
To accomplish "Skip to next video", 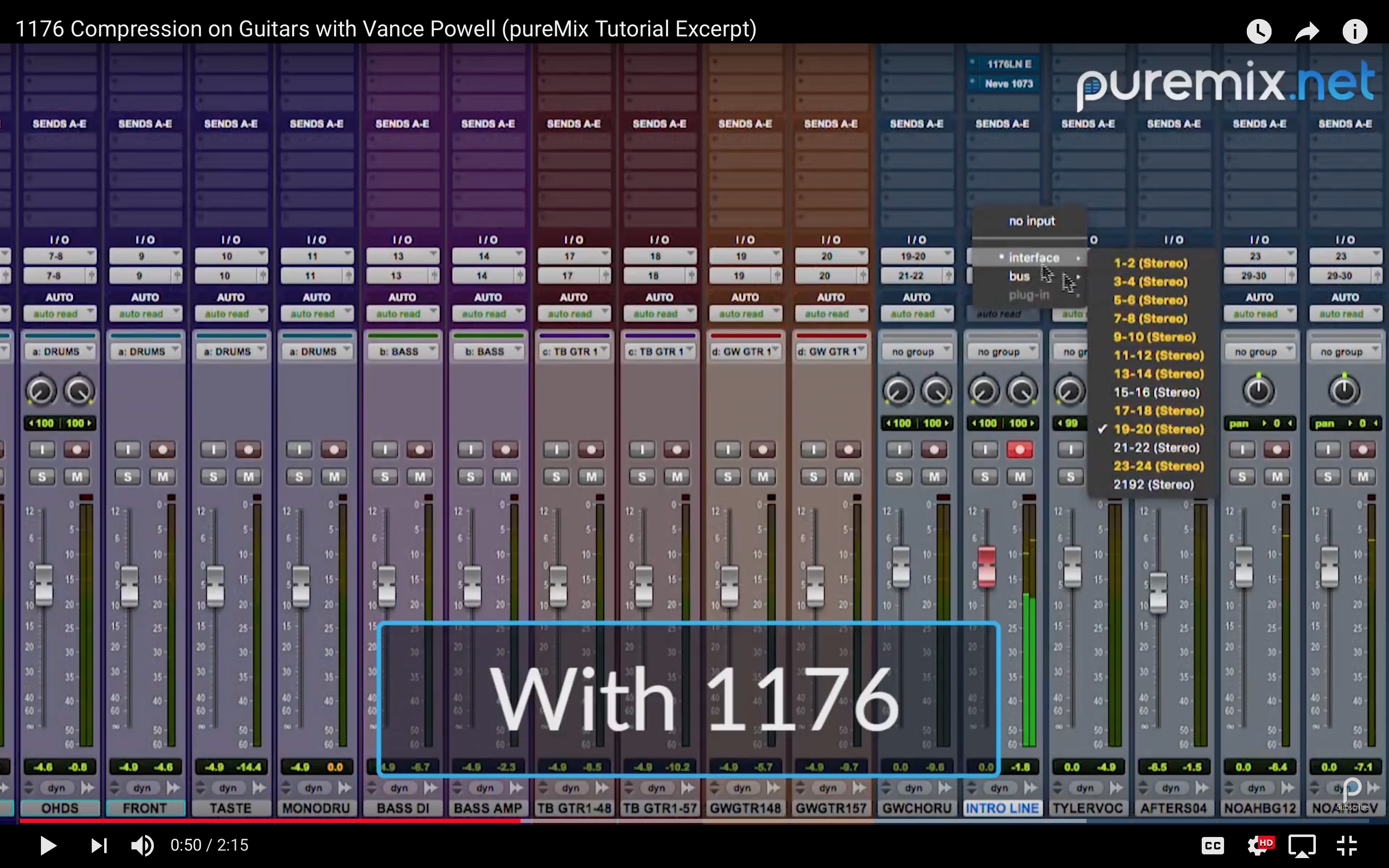I will click(x=99, y=845).
